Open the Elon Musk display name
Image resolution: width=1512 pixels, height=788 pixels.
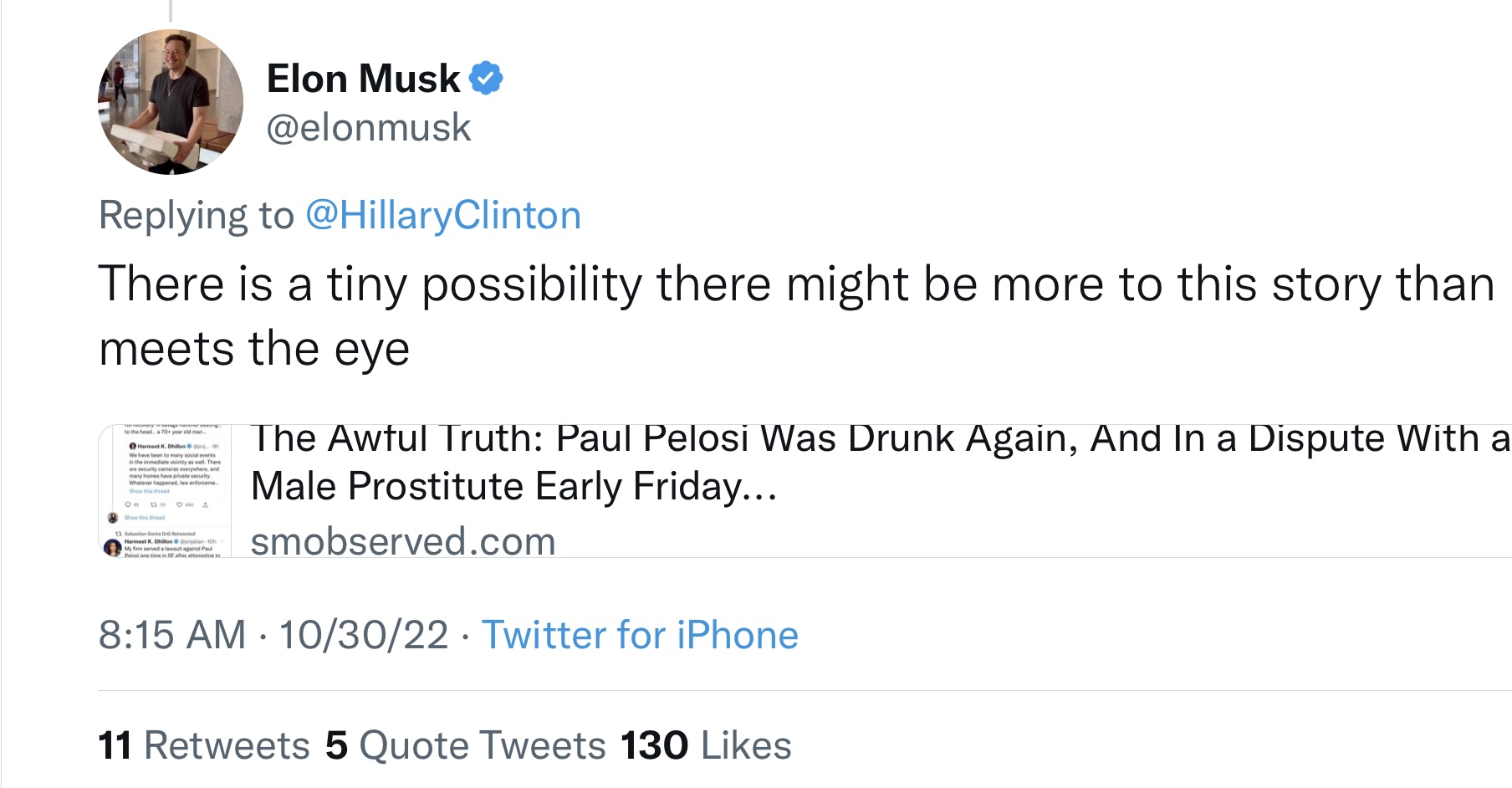pyautogui.click(x=363, y=79)
